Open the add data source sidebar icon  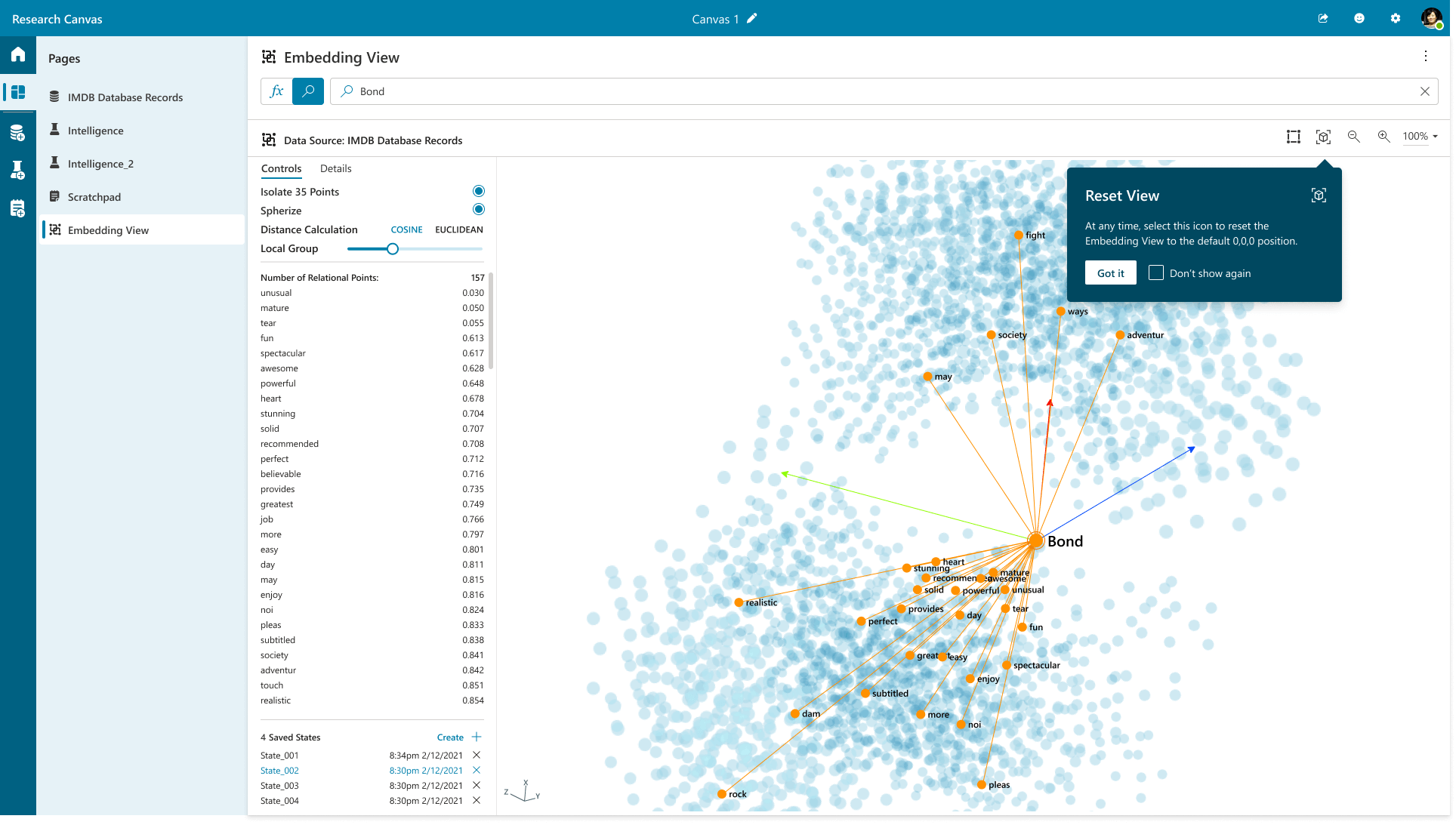tap(17, 134)
